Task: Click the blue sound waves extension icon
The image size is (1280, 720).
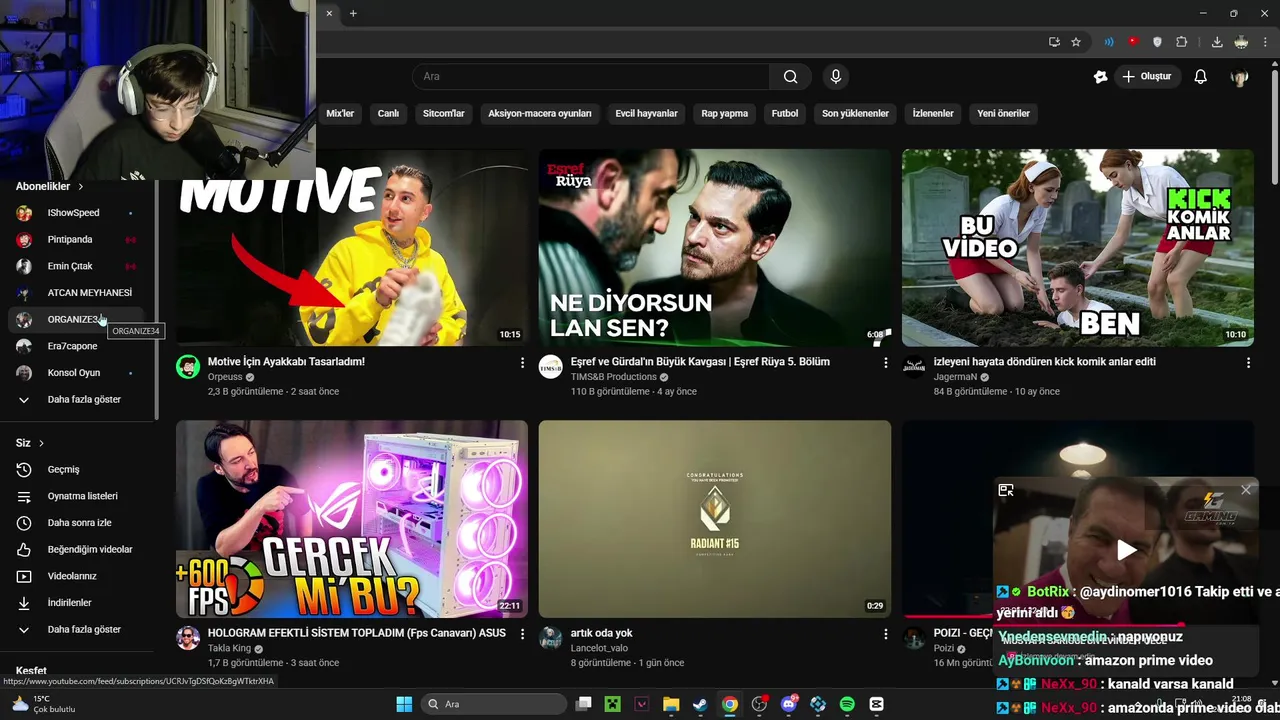Action: pyautogui.click(x=1109, y=42)
